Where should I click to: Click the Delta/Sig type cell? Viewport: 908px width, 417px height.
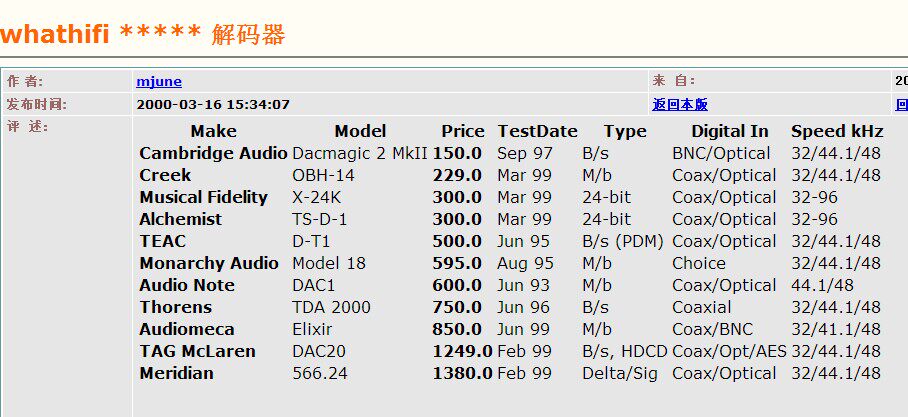pos(620,374)
